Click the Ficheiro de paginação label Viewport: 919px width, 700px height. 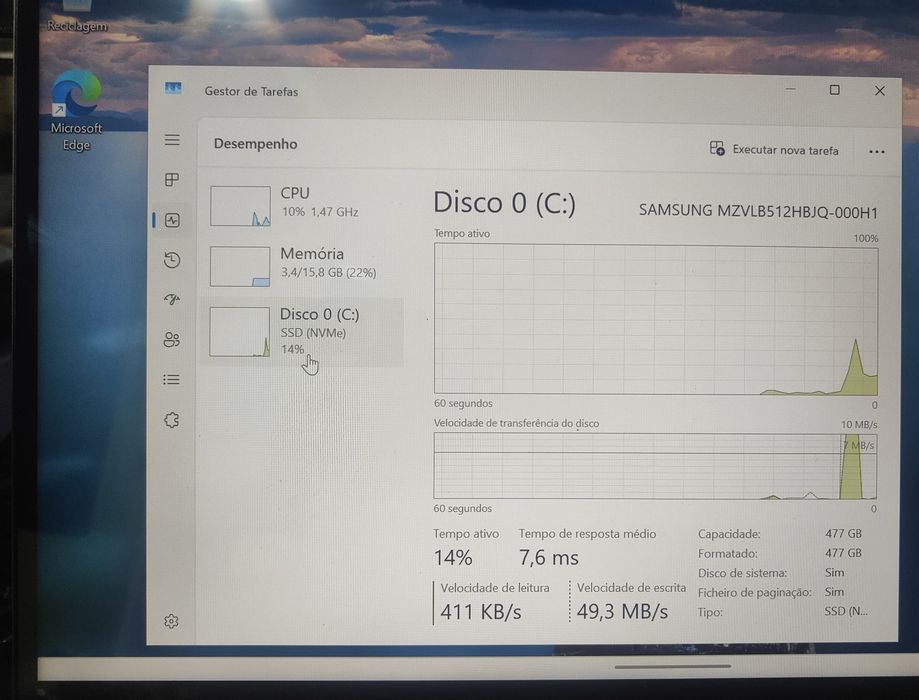click(x=754, y=593)
